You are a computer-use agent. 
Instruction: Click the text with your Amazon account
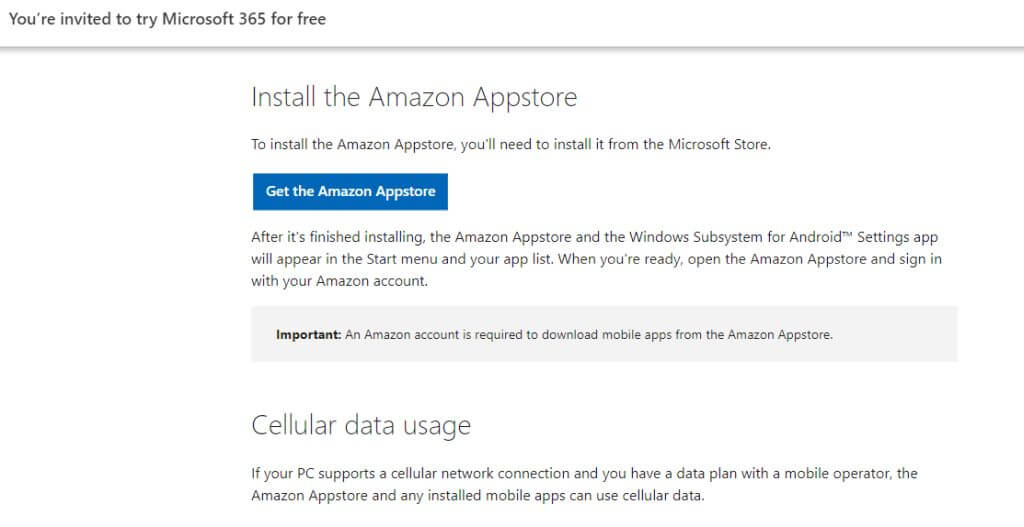(339, 281)
